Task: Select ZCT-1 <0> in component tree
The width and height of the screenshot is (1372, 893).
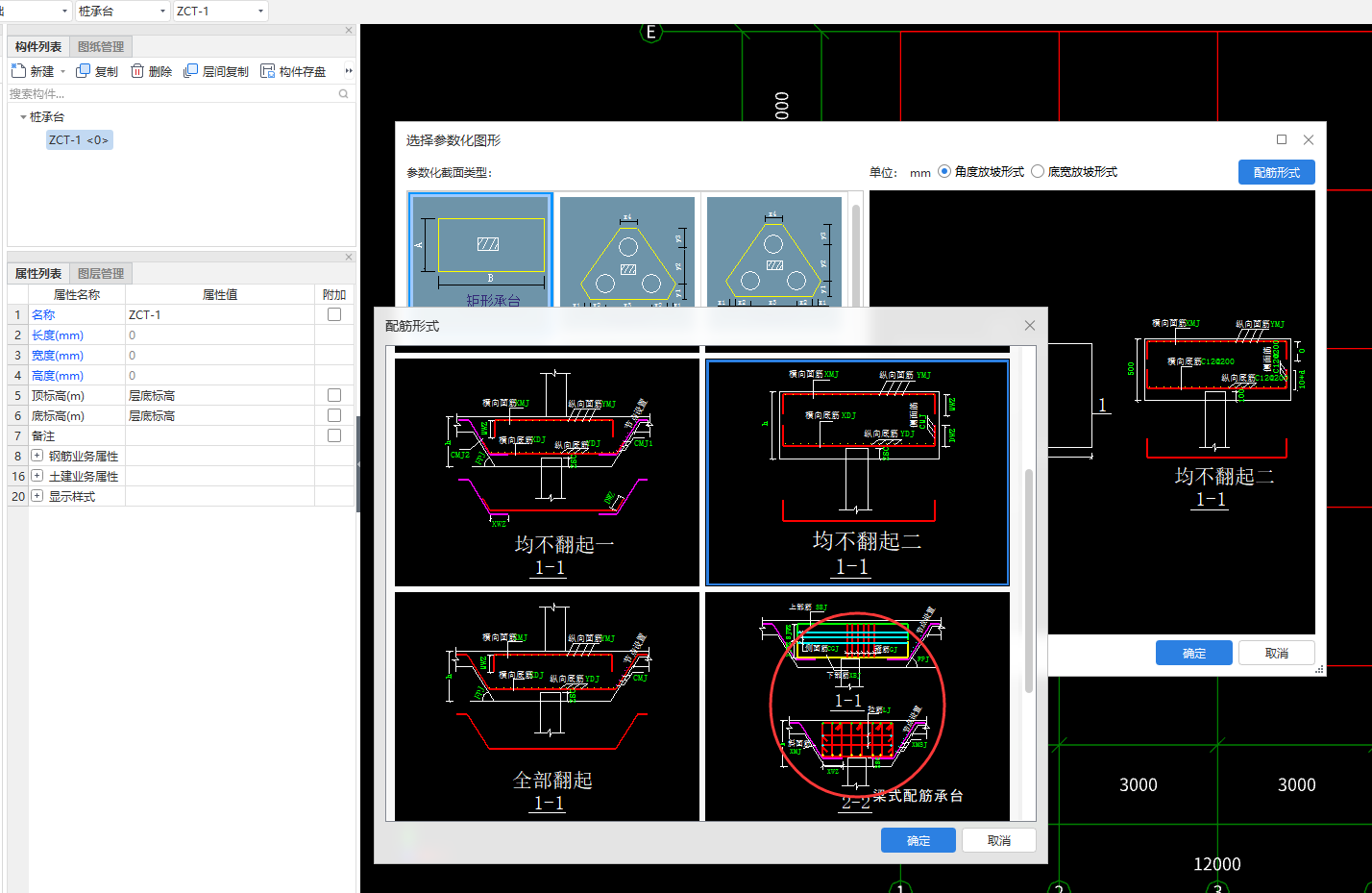Action: 79,140
